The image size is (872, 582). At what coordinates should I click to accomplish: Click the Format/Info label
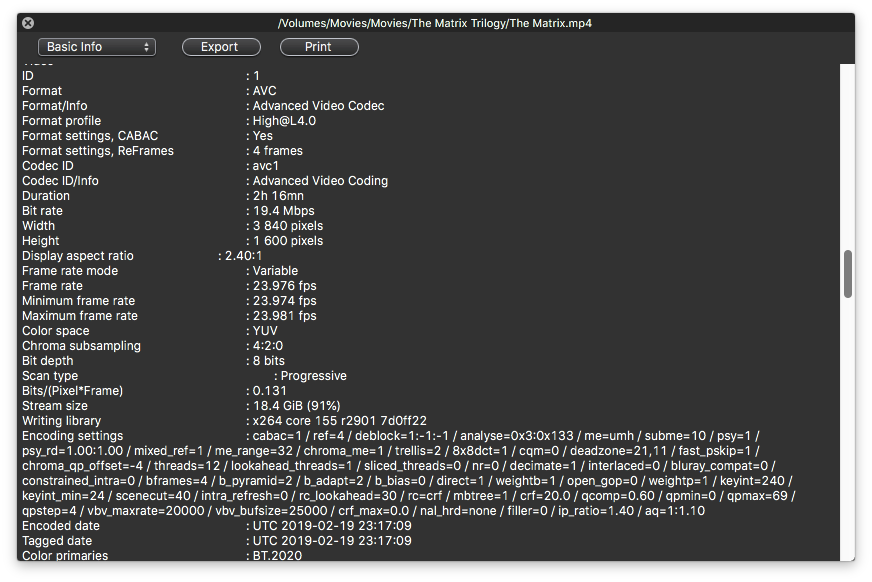[x=55, y=106]
